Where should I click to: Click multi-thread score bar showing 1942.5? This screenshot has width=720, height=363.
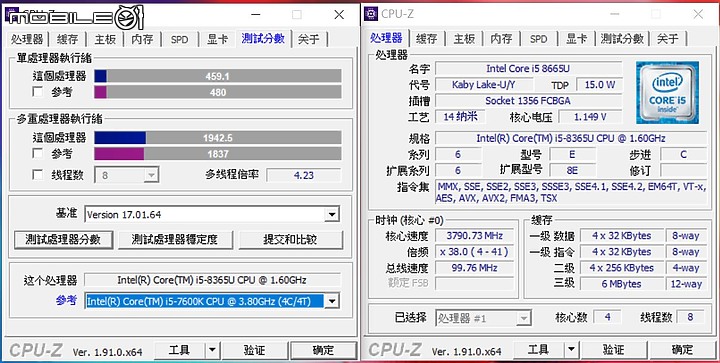click(x=218, y=138)
